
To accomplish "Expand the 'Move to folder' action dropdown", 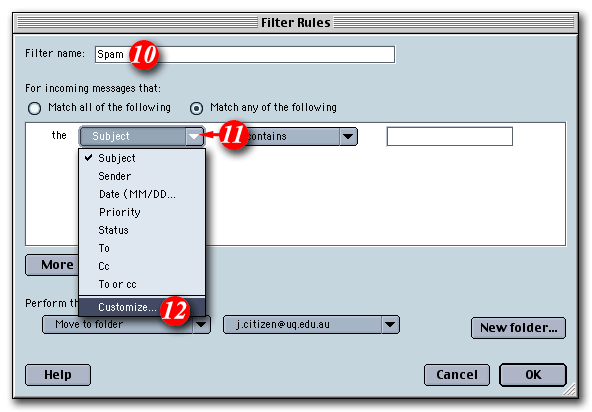I will (201, 324).
